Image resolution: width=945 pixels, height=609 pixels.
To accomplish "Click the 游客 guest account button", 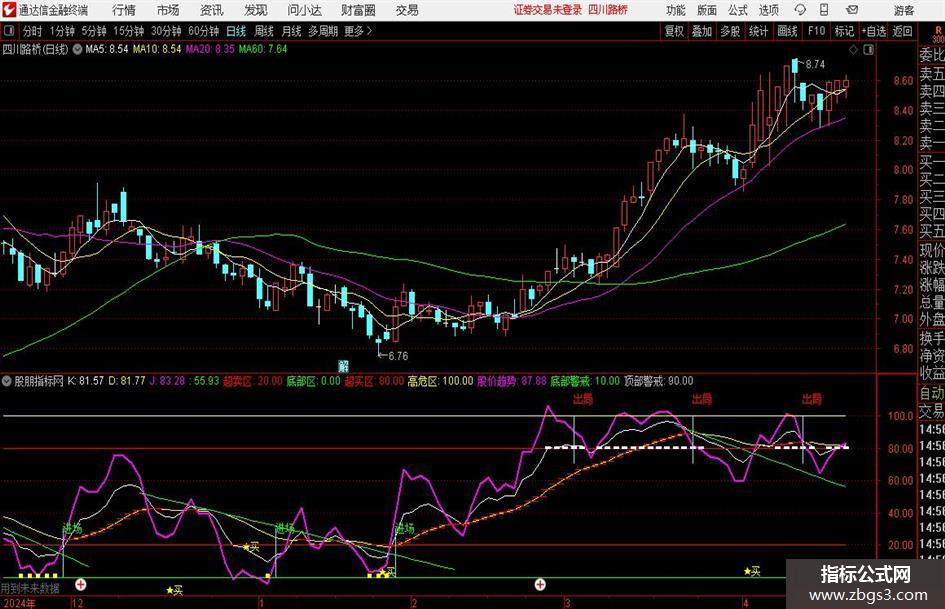I will (903, 10).
